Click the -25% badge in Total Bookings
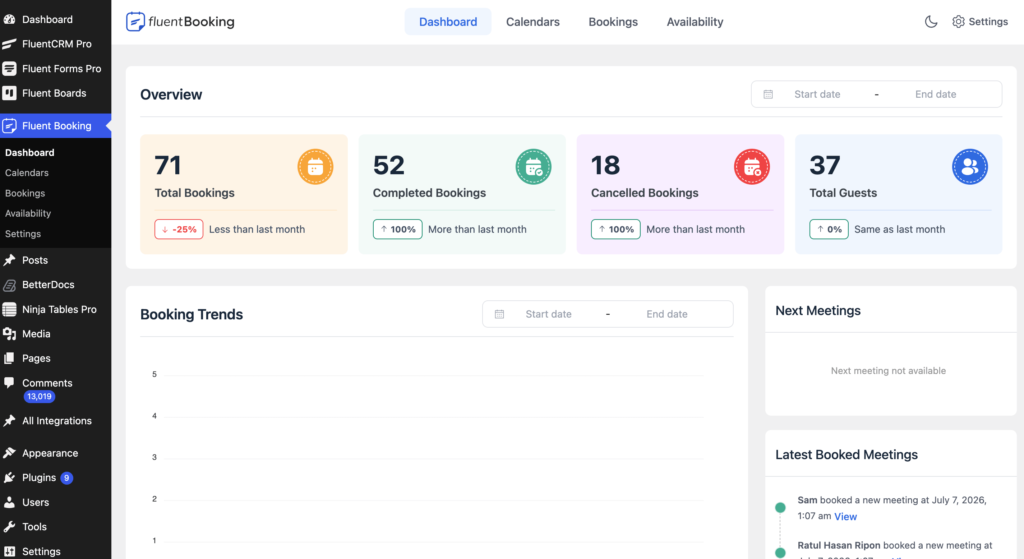The image size is (1024, 559). (x=179, y=229)
